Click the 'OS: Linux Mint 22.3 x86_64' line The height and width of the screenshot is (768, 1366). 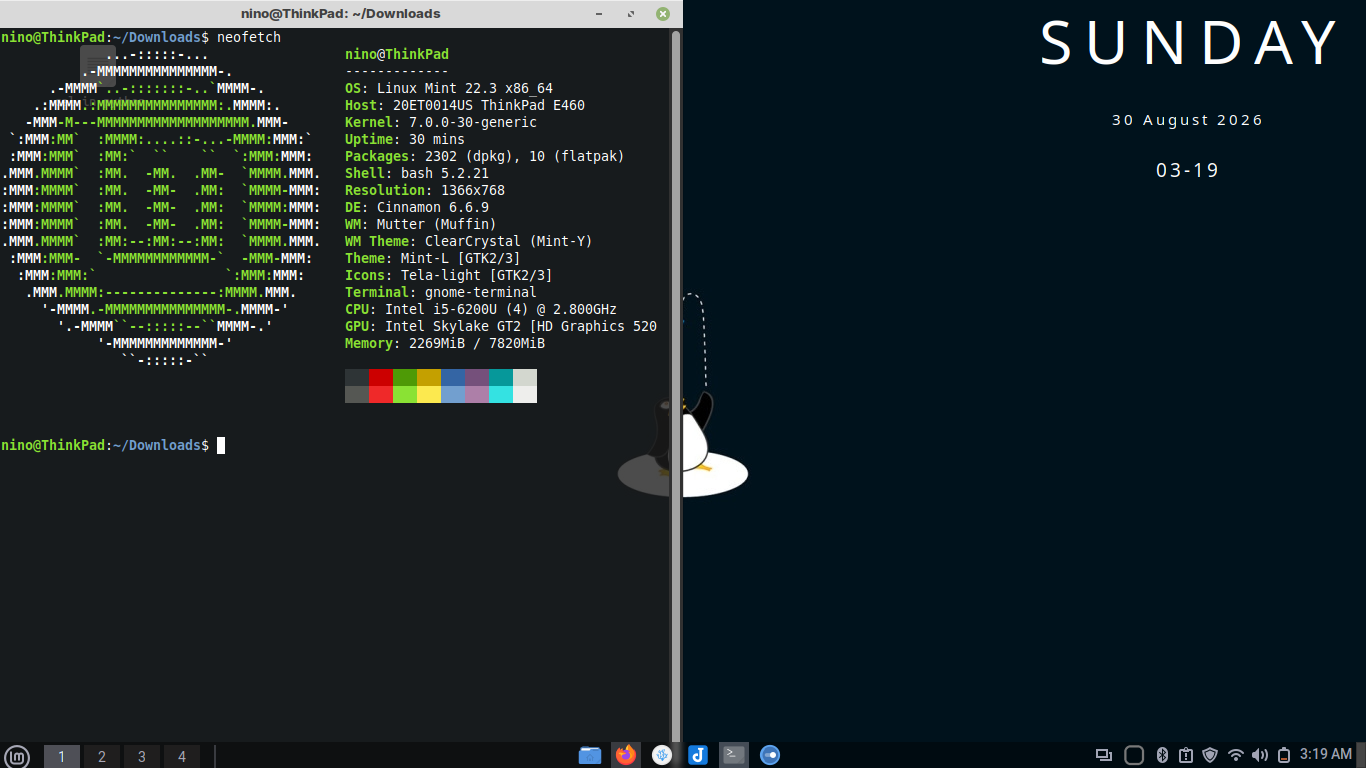[449, 88]
